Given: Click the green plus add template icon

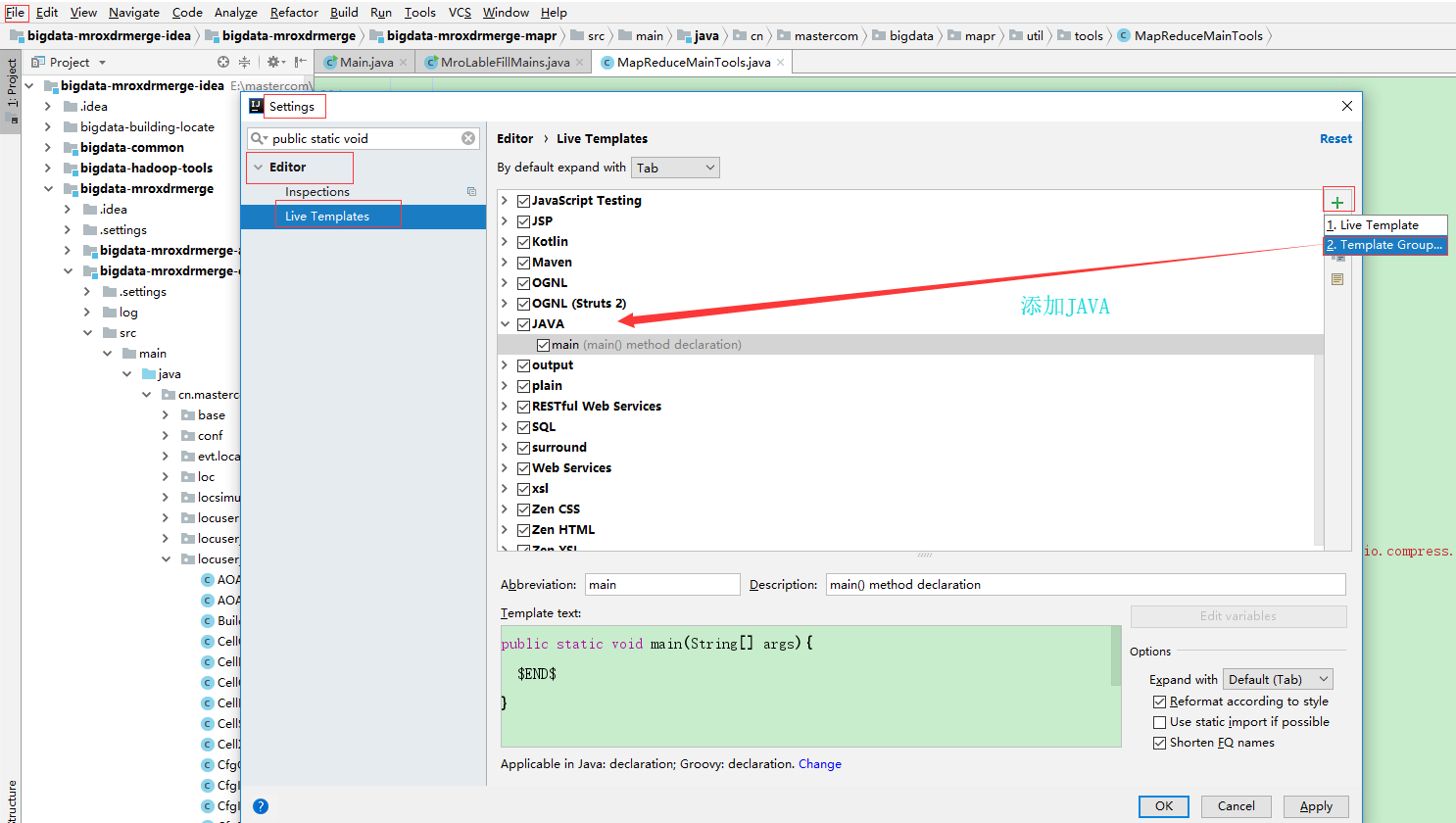Looking at the screenshot, I should coord(1337,203).
